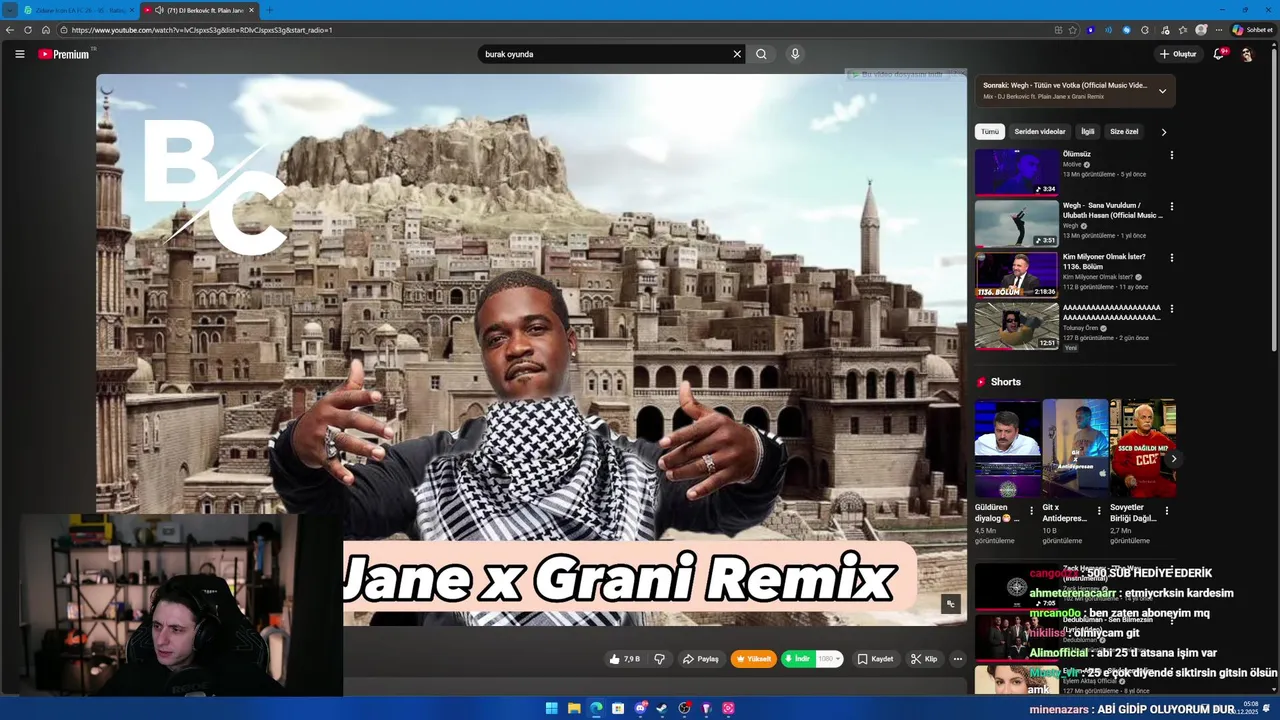The image size is (1280, 720).
Task: Open the notifications bell
Action: (1218, 54)
